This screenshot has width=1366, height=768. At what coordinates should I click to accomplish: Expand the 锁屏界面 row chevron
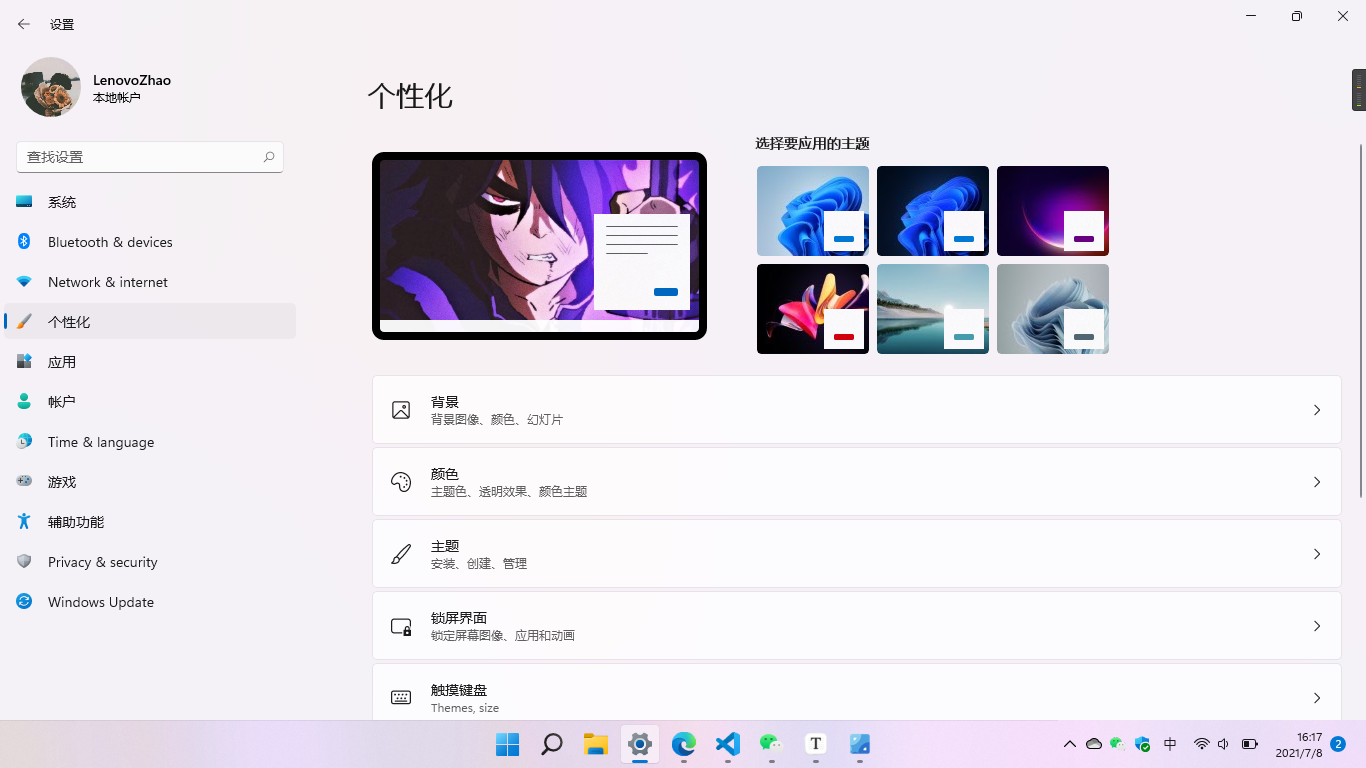(1317, 626)
